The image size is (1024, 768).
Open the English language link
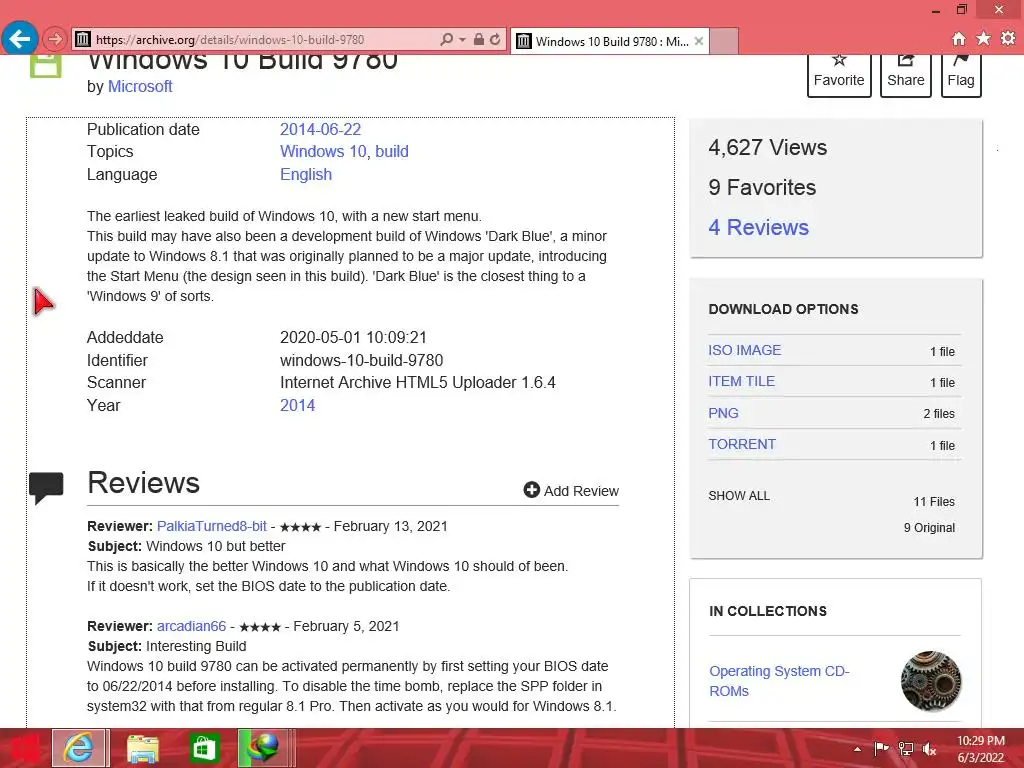click(x=306, y=174)
